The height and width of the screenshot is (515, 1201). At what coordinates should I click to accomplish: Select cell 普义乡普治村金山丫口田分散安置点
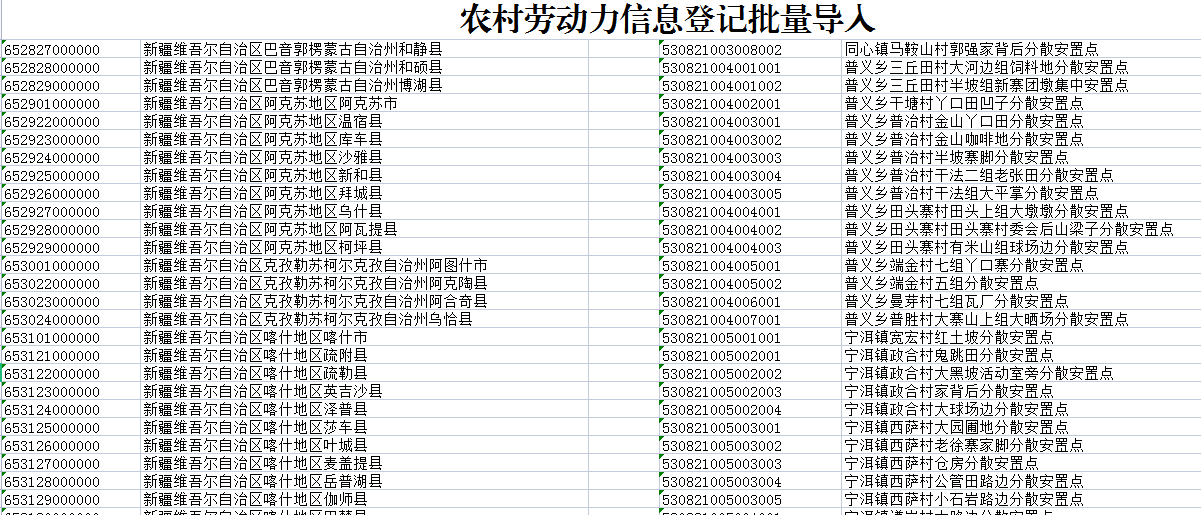1021,122
